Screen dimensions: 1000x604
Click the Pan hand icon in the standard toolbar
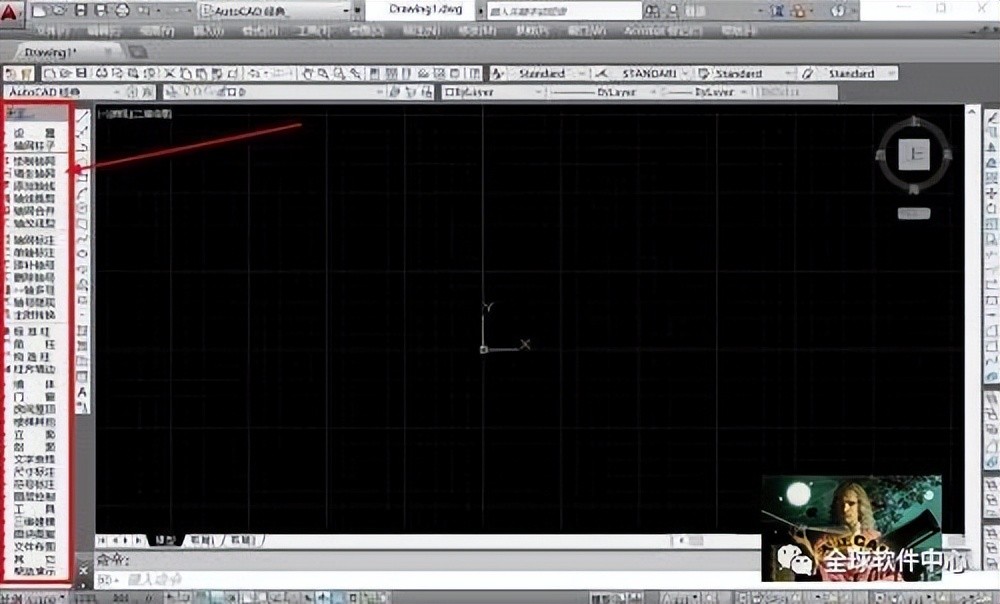(x=308, y=74)
